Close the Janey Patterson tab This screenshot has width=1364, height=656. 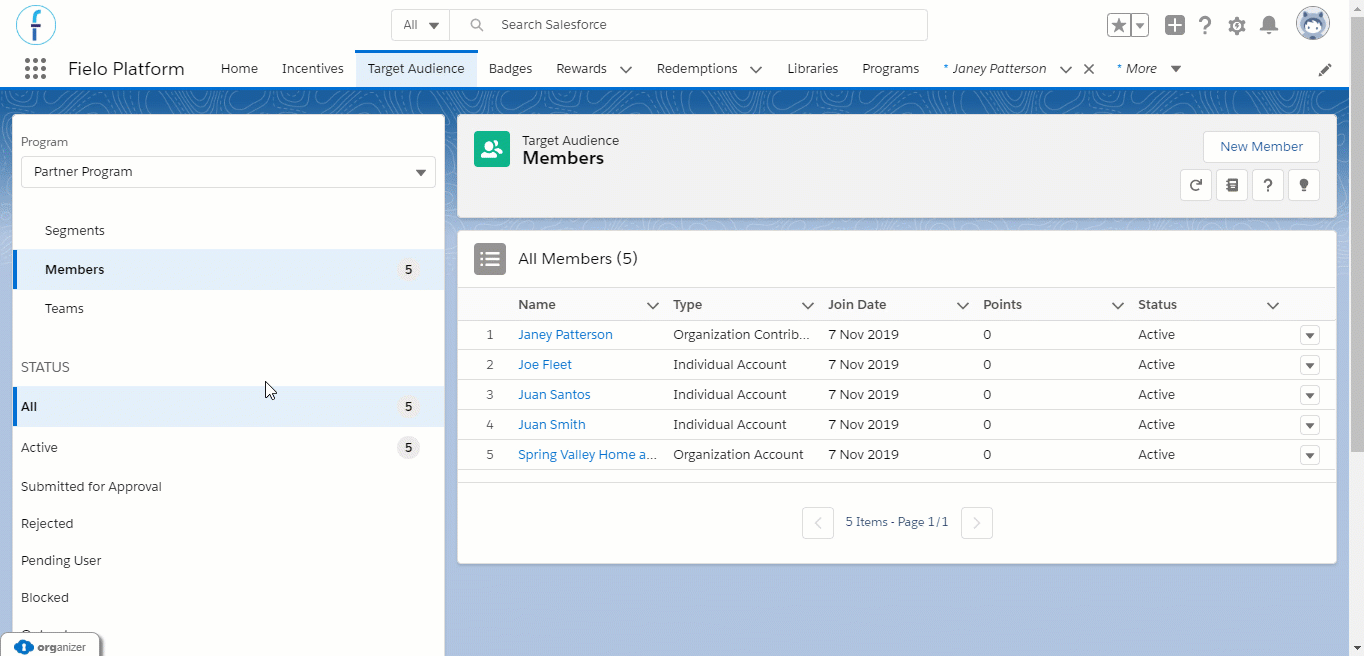(x=1089, y=69)
